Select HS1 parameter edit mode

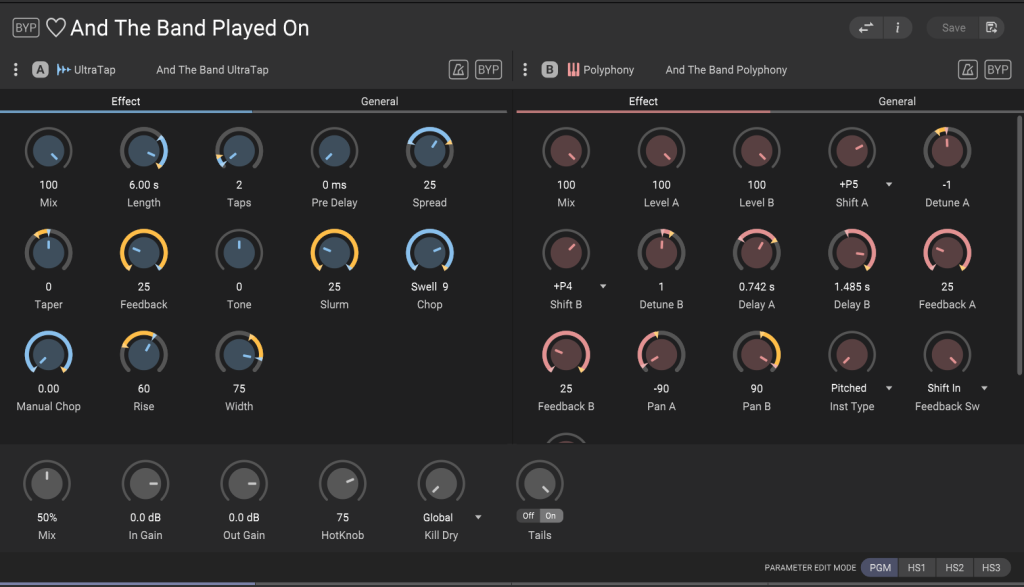916,567
